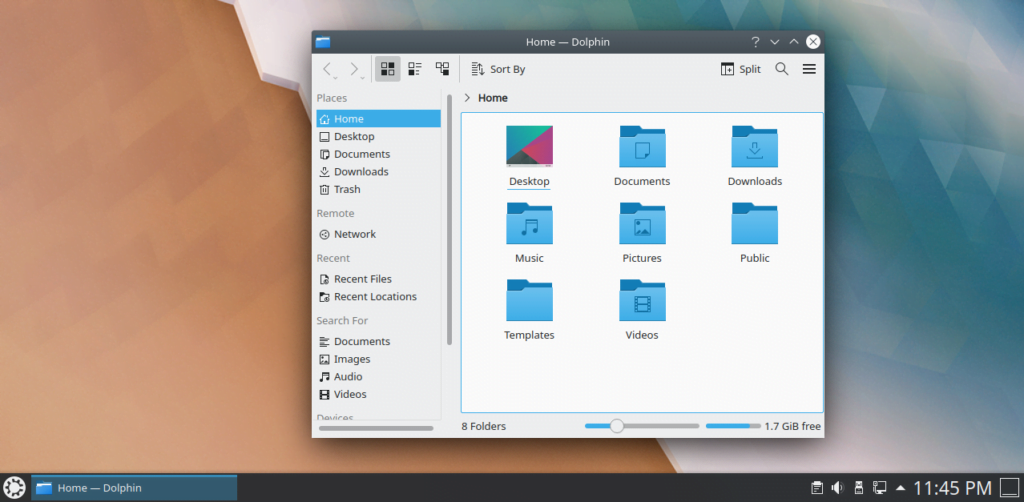Select the Downloads folder icon

[754, 146]
